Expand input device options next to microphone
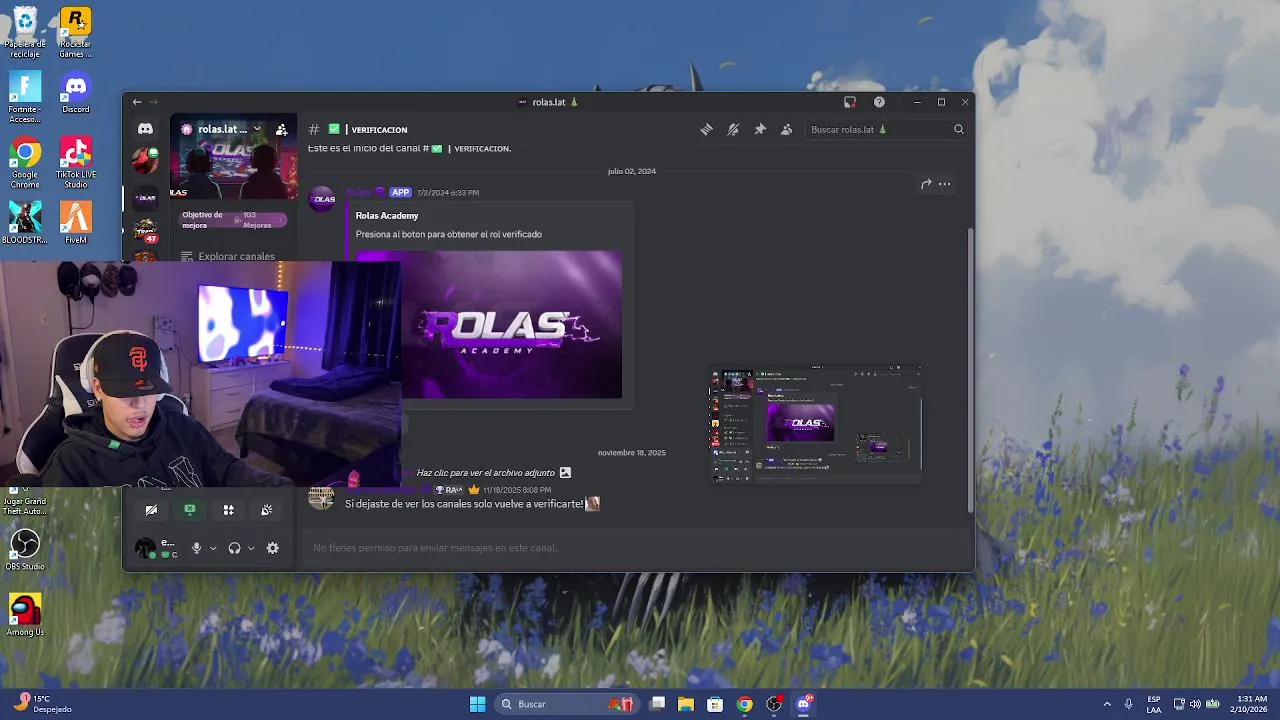Screen dimensions: 1280x720 point(213,548)
